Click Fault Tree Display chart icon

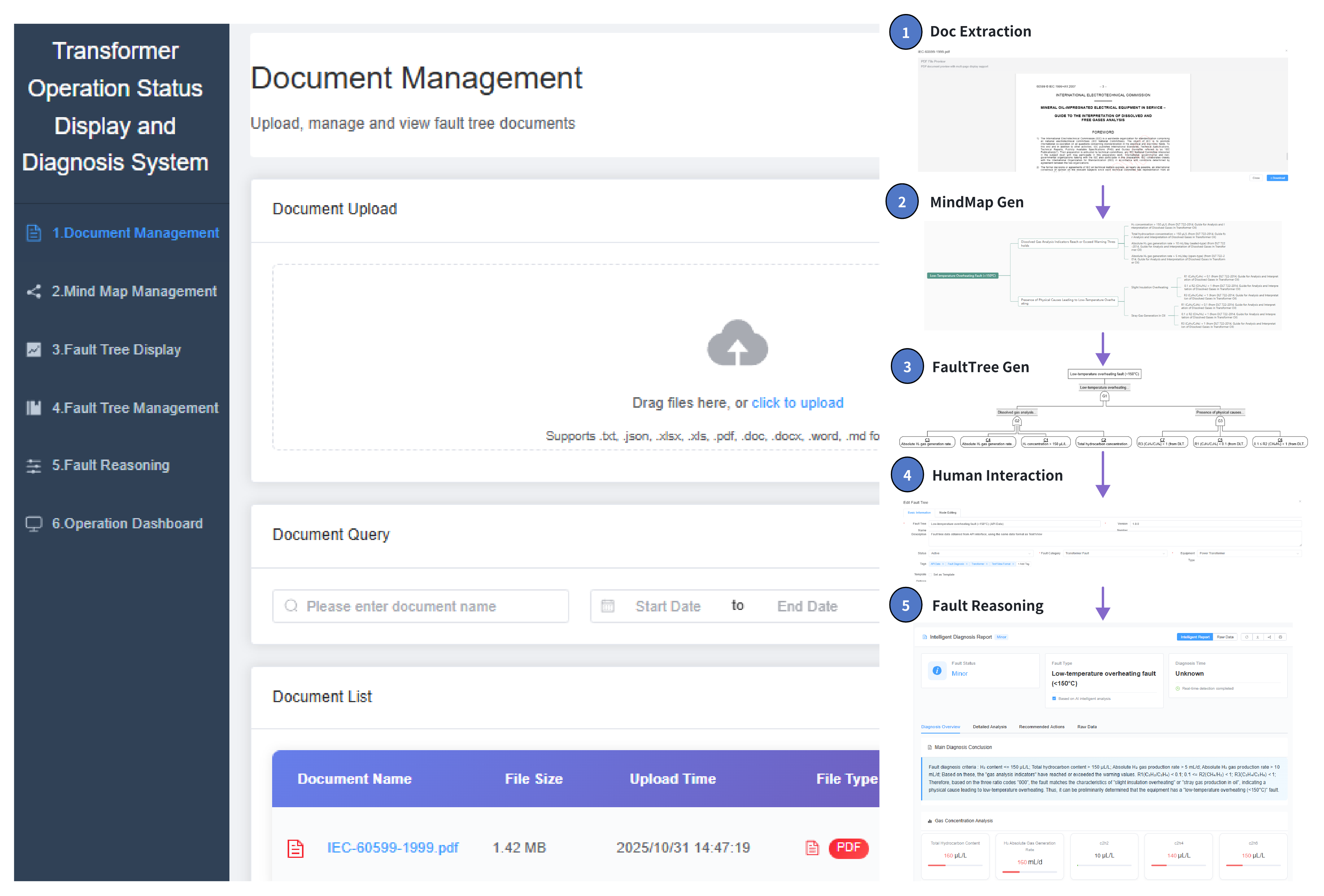tap(34, 349)
